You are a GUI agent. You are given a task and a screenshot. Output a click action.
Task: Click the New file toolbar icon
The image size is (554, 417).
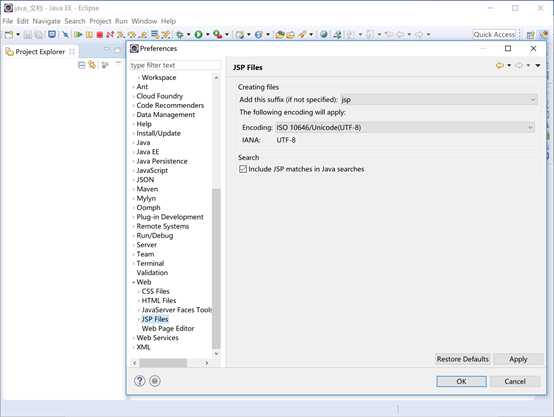[9, 35]
